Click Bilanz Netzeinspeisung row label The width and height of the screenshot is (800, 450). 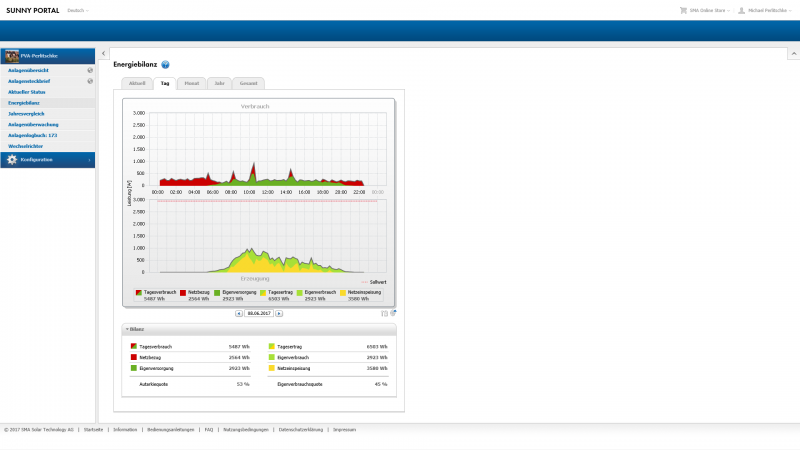(x=293, y=368)
